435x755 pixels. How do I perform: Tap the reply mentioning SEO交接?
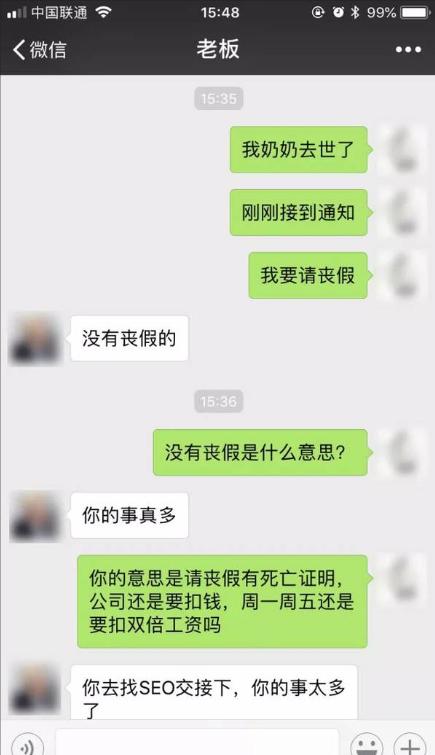click(x=213, y=693)
